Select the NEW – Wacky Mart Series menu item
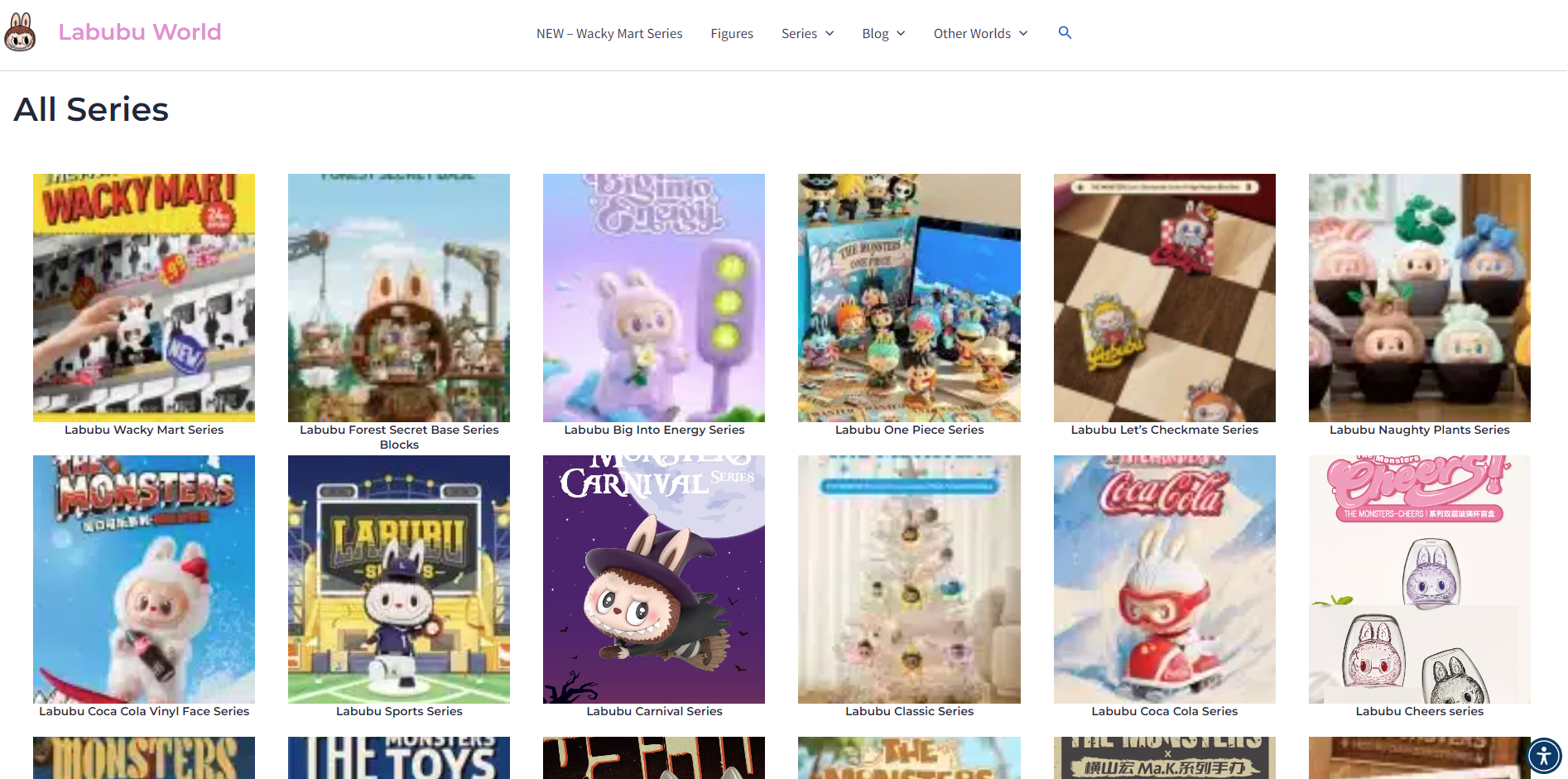This screenshot has width=1568, height=779. click(x=608, y=33)
